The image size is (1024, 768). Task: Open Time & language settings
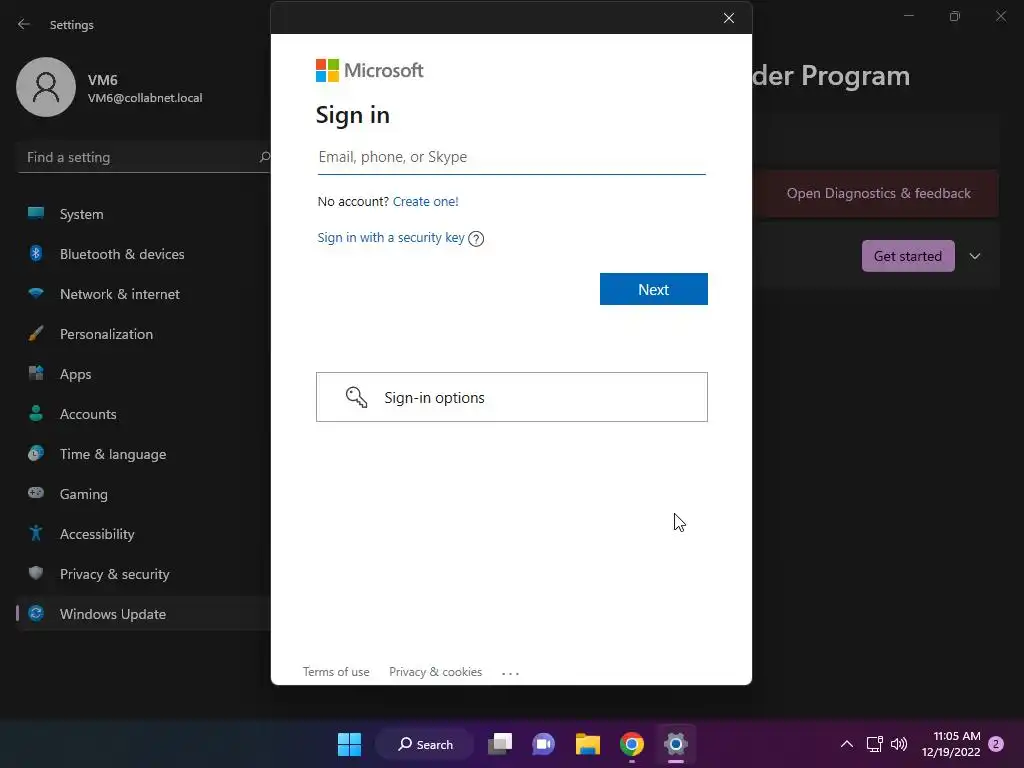[144, 454]
